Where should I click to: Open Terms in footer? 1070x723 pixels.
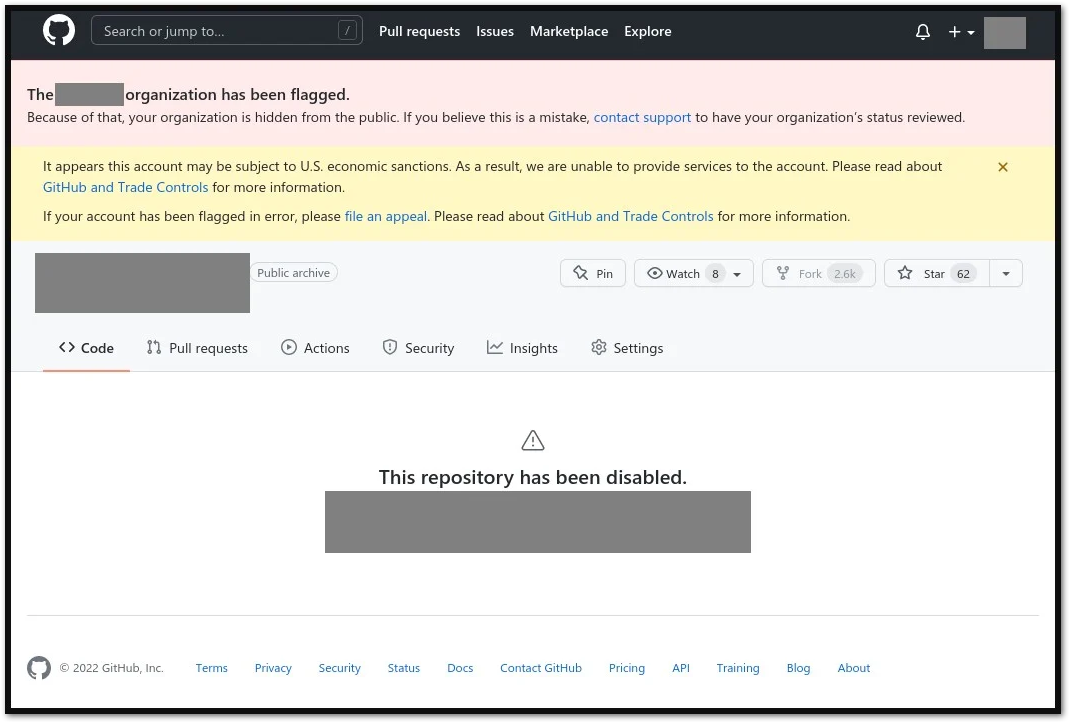point(212,668)
